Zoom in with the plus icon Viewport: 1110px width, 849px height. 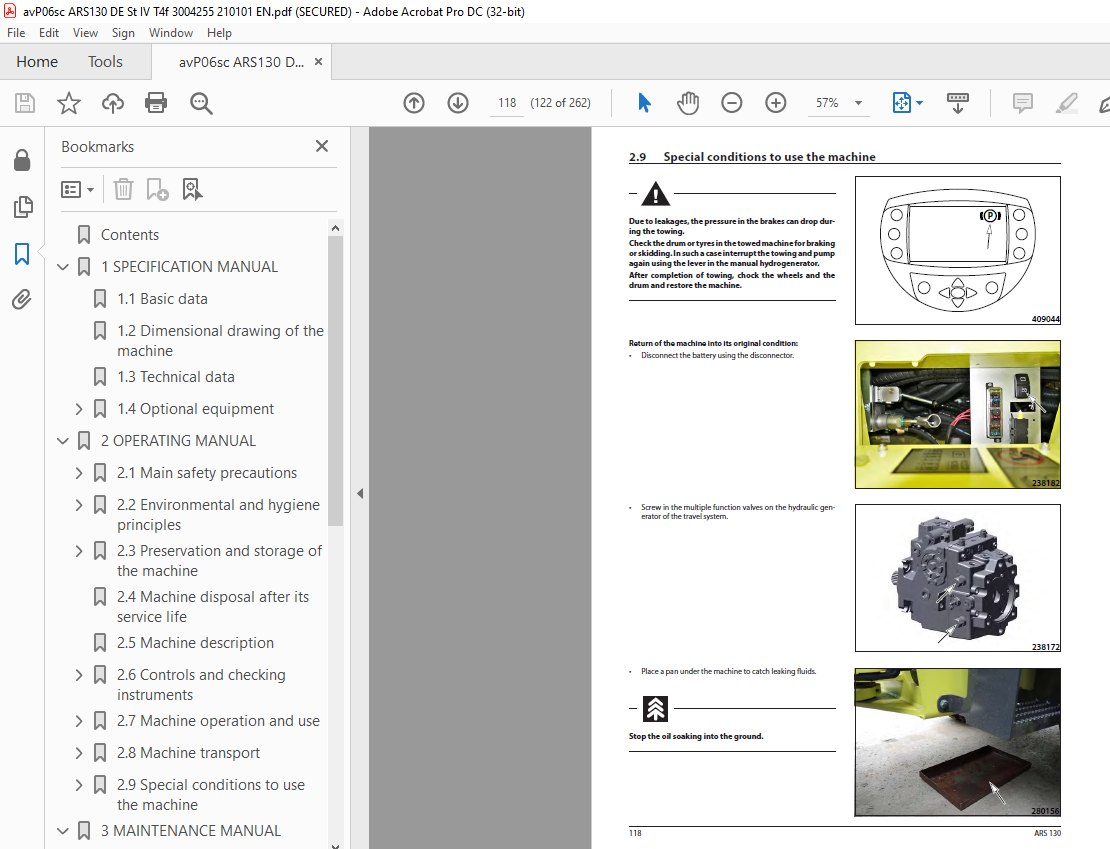coord(776,103)
